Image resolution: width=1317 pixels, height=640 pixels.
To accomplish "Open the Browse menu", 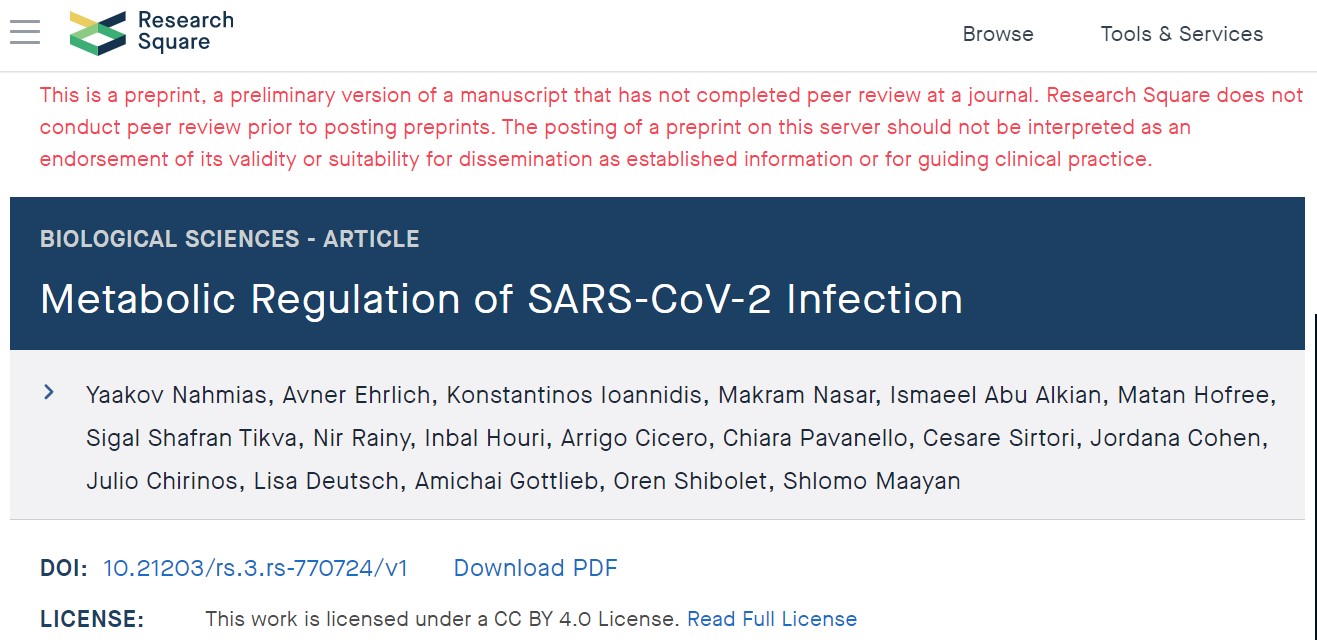I will click(x=997, y=34).
